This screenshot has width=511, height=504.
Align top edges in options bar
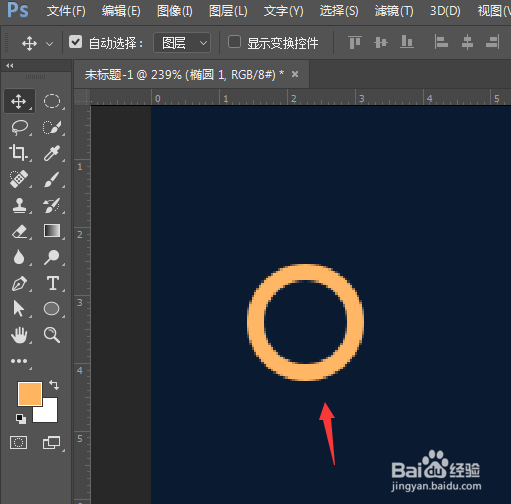(355, 43)
